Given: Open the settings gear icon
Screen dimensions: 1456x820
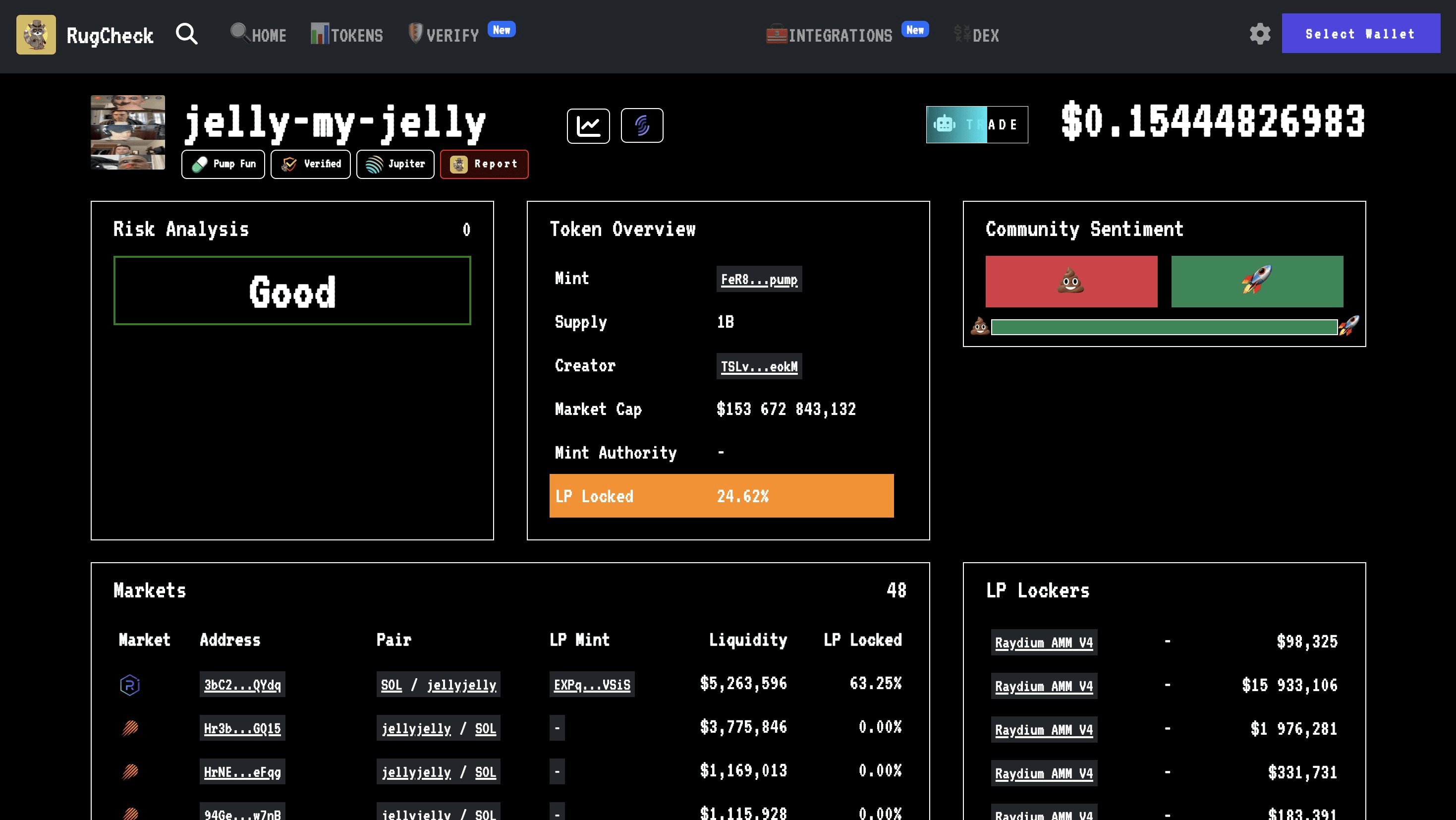Looking at the screenshot, I should pyautogui.click(x=1259, y=34).
